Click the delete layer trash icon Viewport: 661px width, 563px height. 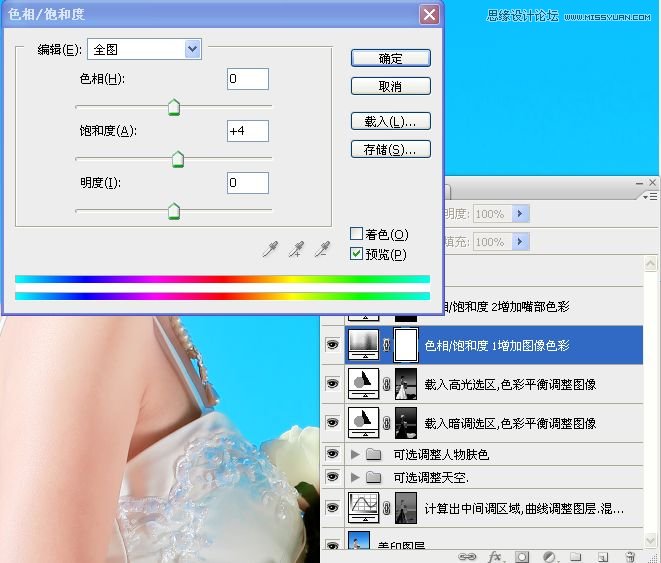coord(630,557)
